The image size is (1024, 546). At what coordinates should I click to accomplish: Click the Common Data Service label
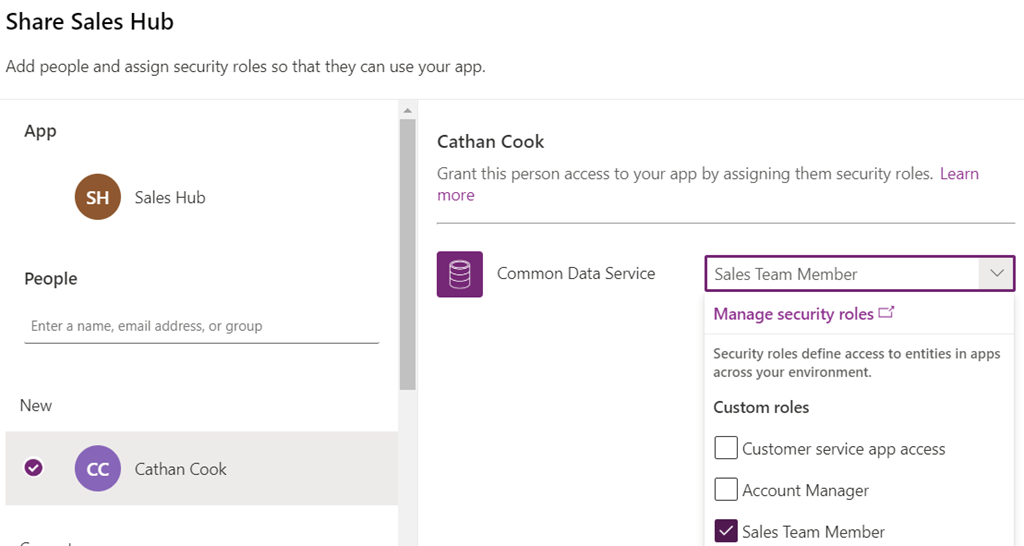coord(576,273)
